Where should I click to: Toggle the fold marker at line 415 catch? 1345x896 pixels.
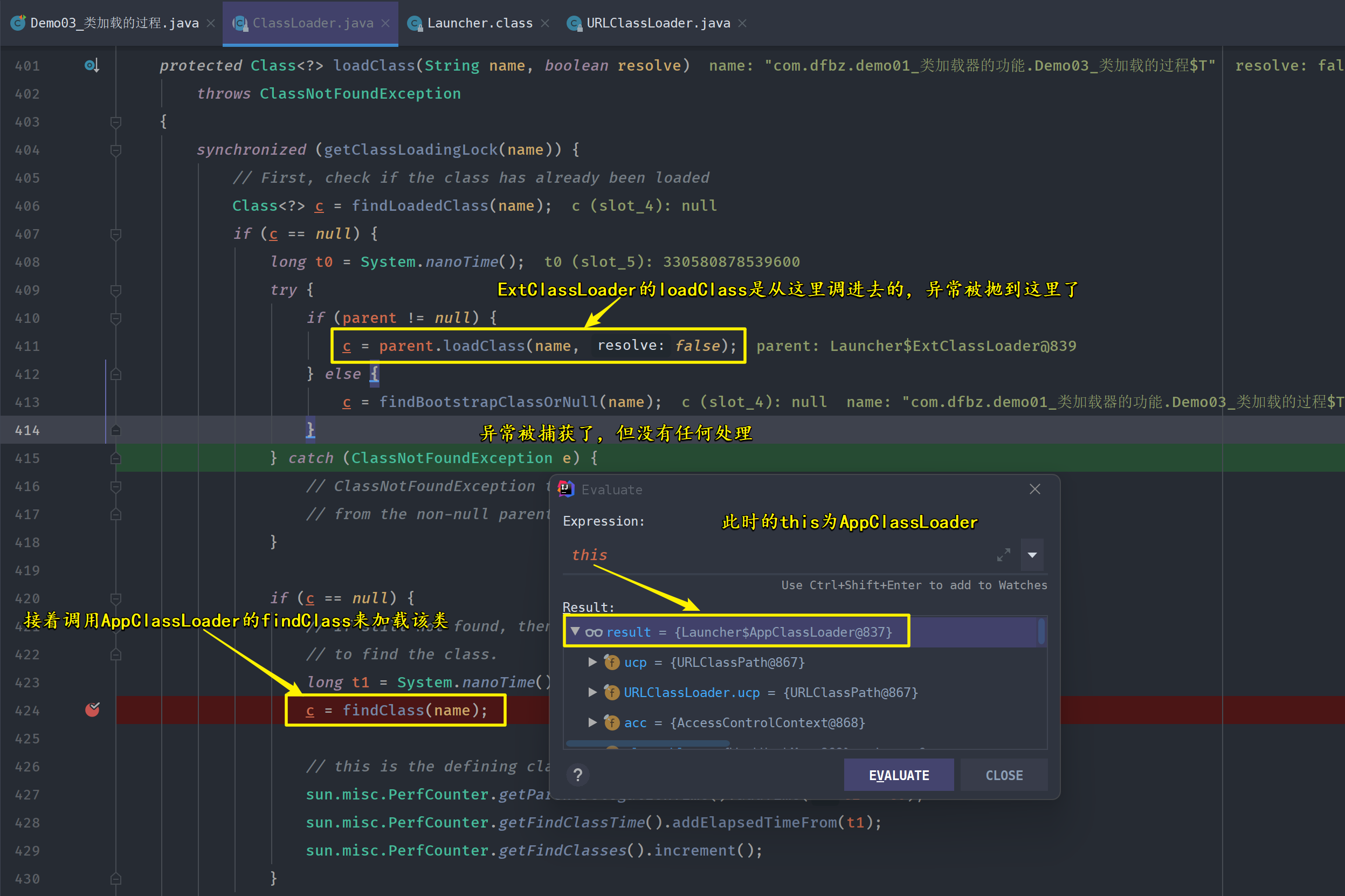coord(115,458)
